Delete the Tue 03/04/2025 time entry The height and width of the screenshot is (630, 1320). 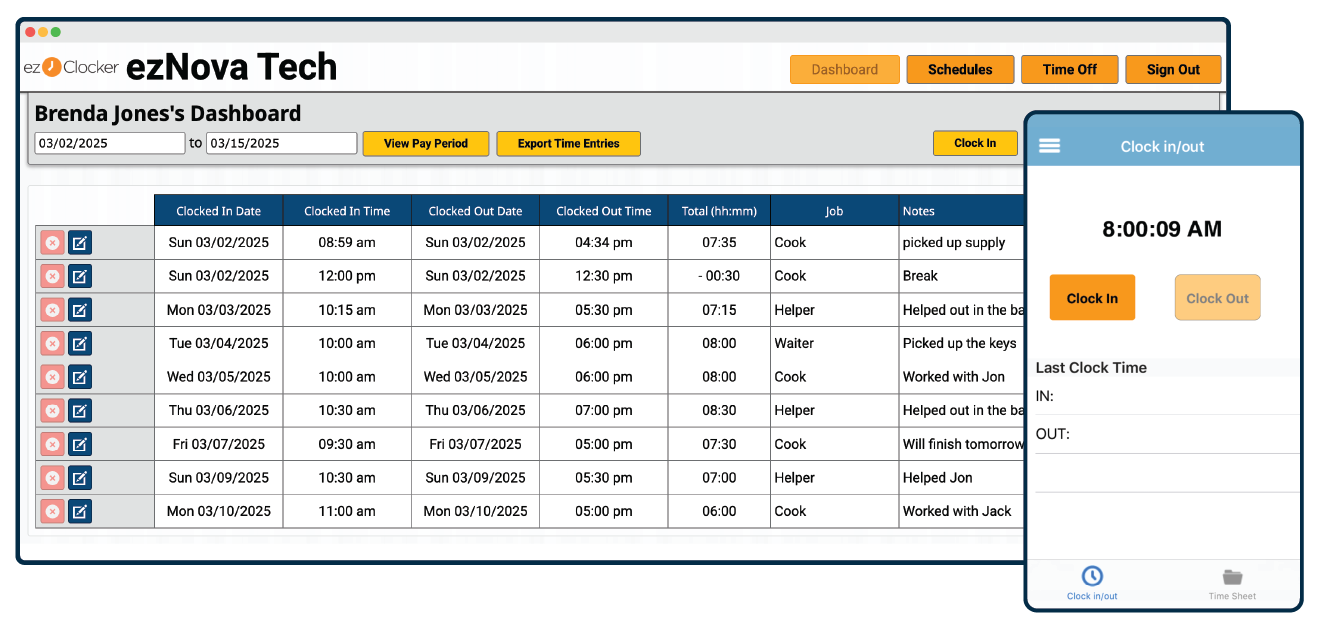[52, 343]
